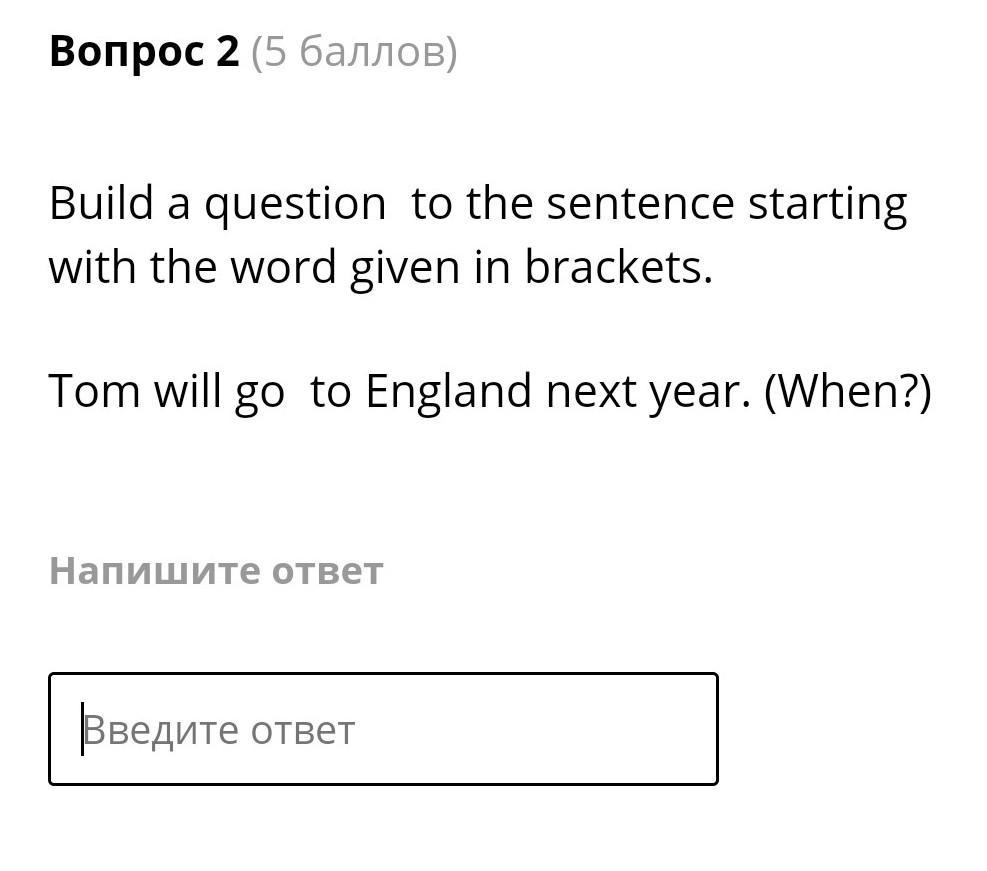Click the word "England" in the sentence

(449, 391)
